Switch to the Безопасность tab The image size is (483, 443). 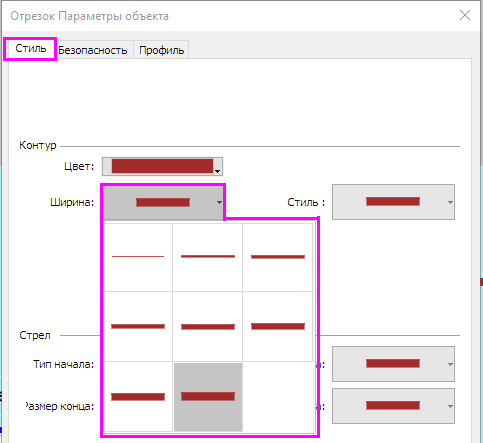93,50
